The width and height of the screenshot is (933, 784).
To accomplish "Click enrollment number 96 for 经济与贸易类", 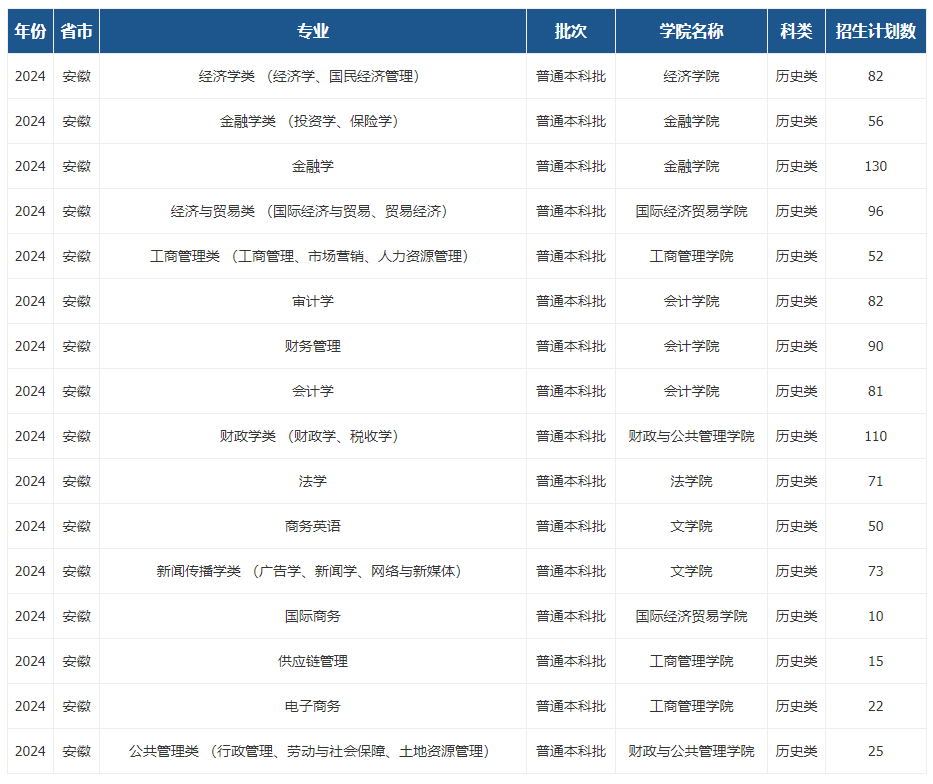I will (875, 211).
